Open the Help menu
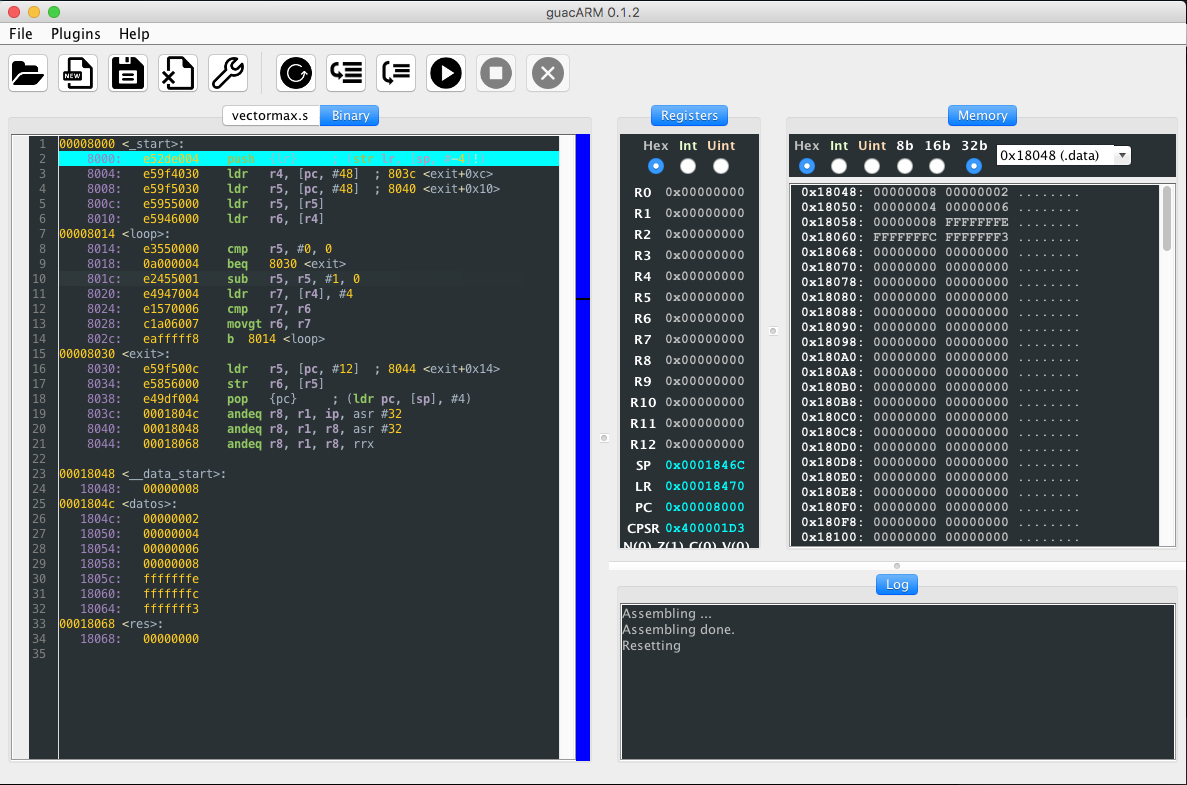Image resolution: width=1187 pixels, height=785 pixels. 134,34
